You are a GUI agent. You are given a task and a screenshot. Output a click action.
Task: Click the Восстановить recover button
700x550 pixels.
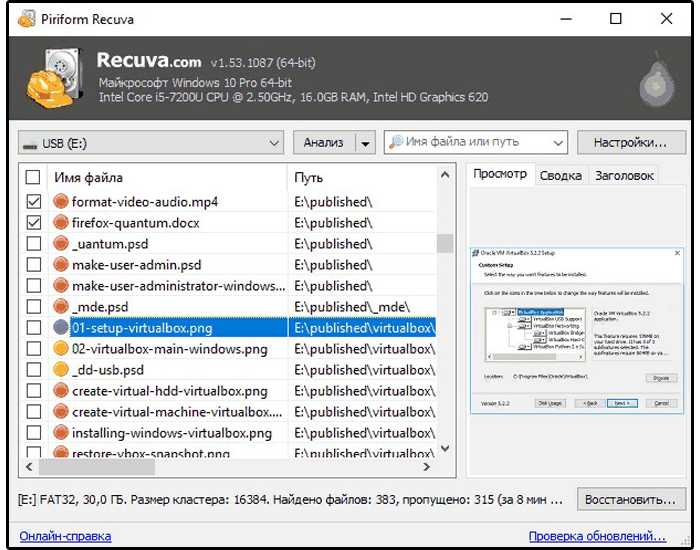coord(631,499)
